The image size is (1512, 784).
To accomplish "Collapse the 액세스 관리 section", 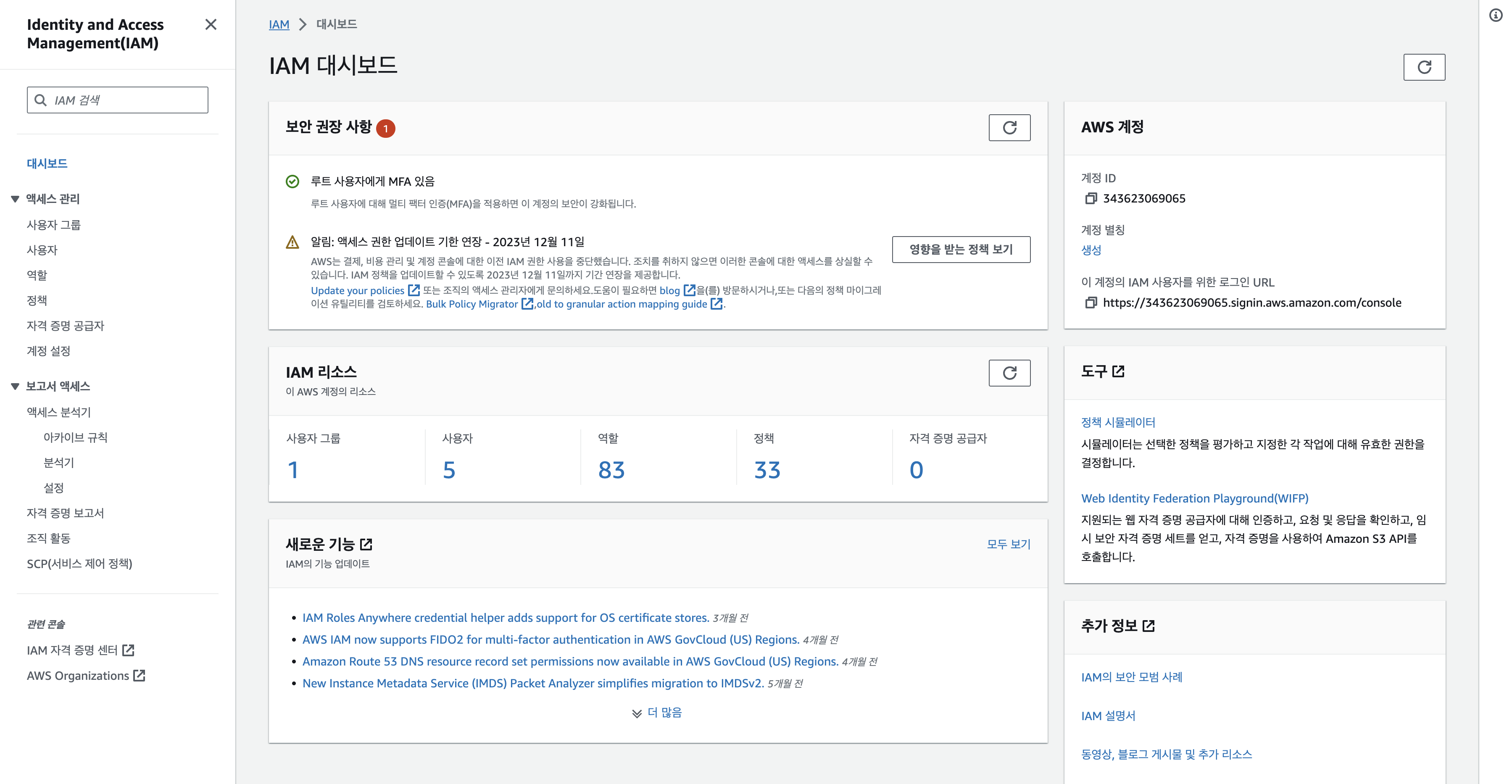I will (x=15, y=200).
